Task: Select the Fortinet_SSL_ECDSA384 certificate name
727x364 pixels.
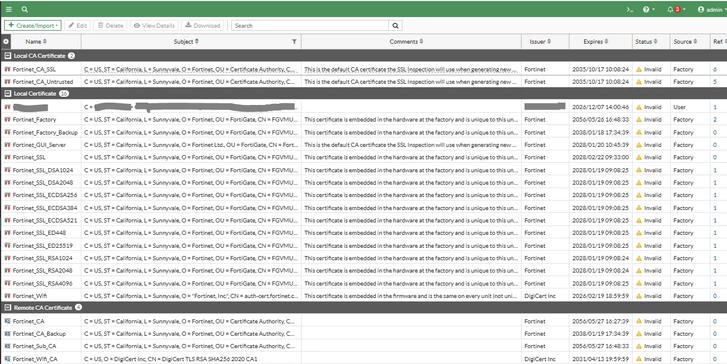Action: [45, 208]
